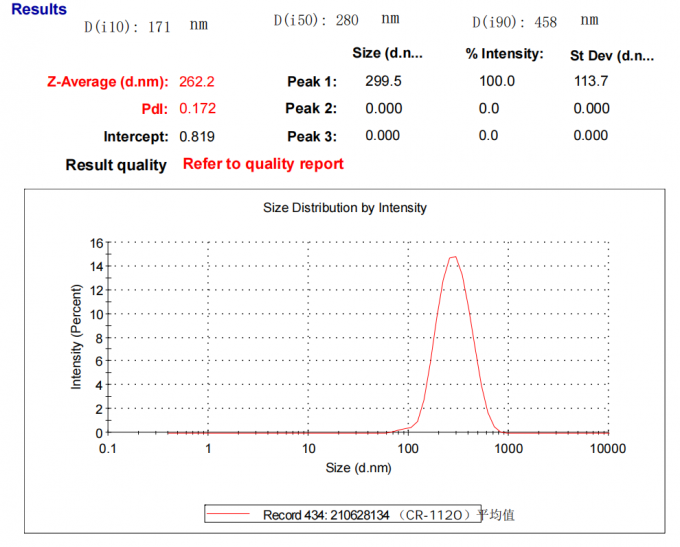Click the Size (d.n... column header

pos(388,53)
